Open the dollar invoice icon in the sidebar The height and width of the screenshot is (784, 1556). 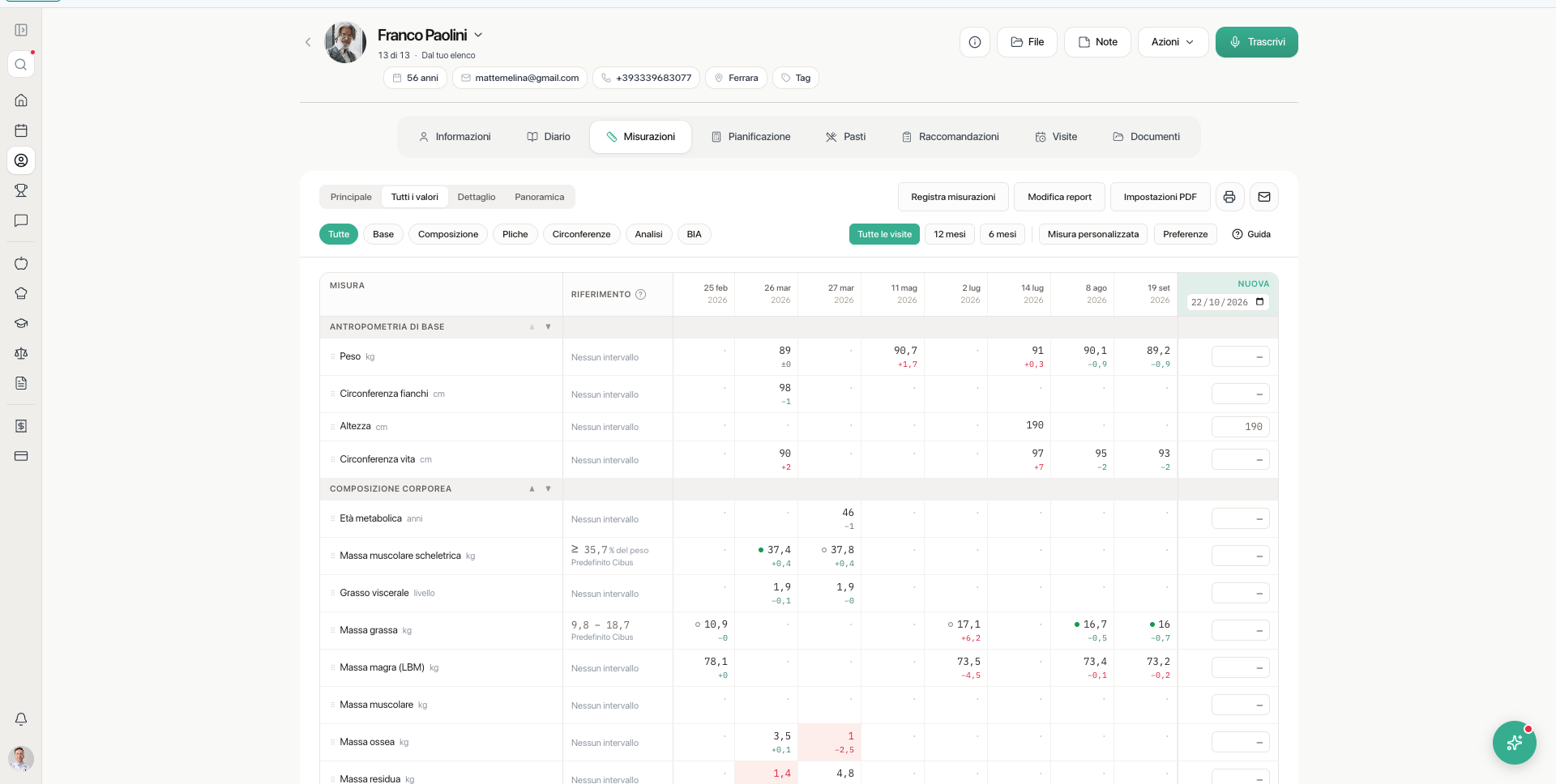click(21, 426)
